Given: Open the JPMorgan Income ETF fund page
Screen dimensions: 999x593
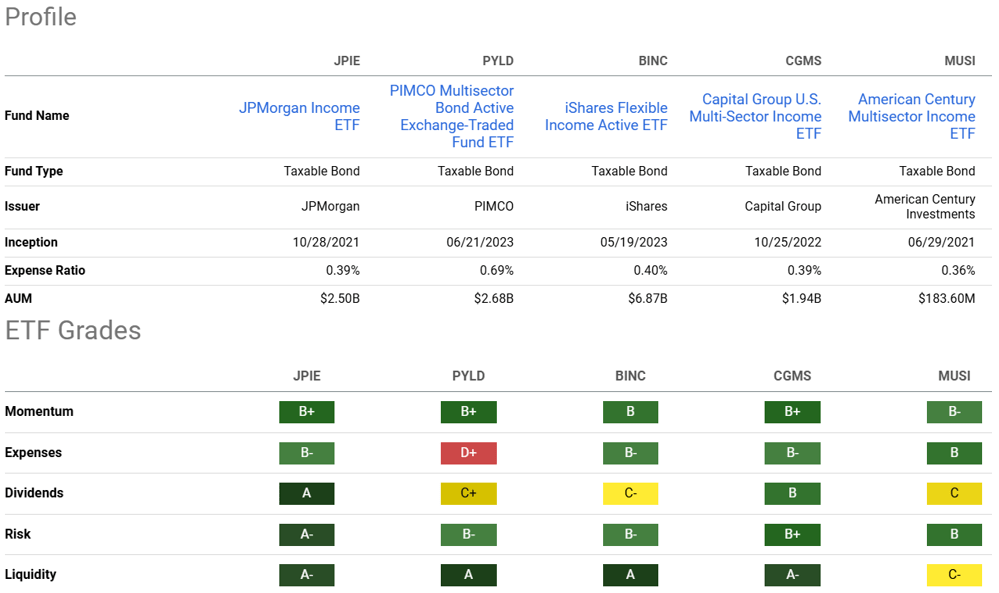Looking at the screenshot, I should click(x=299, y=117).
